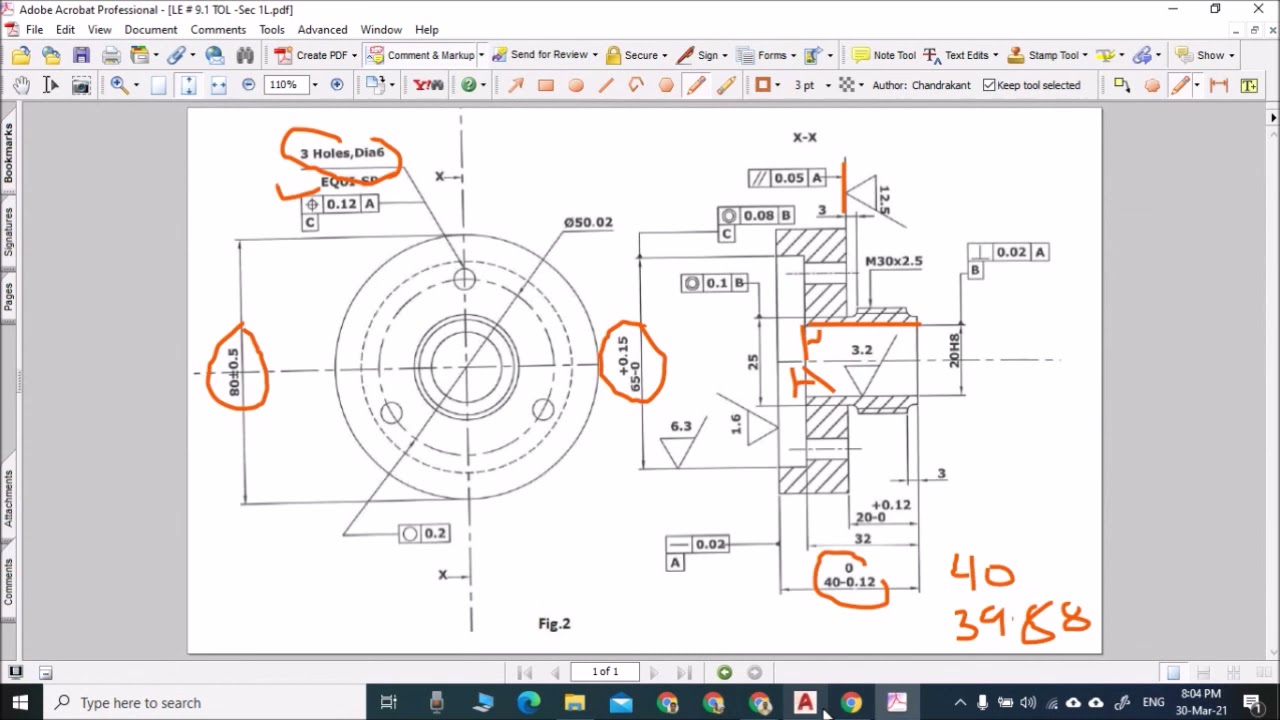The width and height of the screenshot is (1280, 720).
Task: Click the Text Edits button
Action: pos(957,55)
